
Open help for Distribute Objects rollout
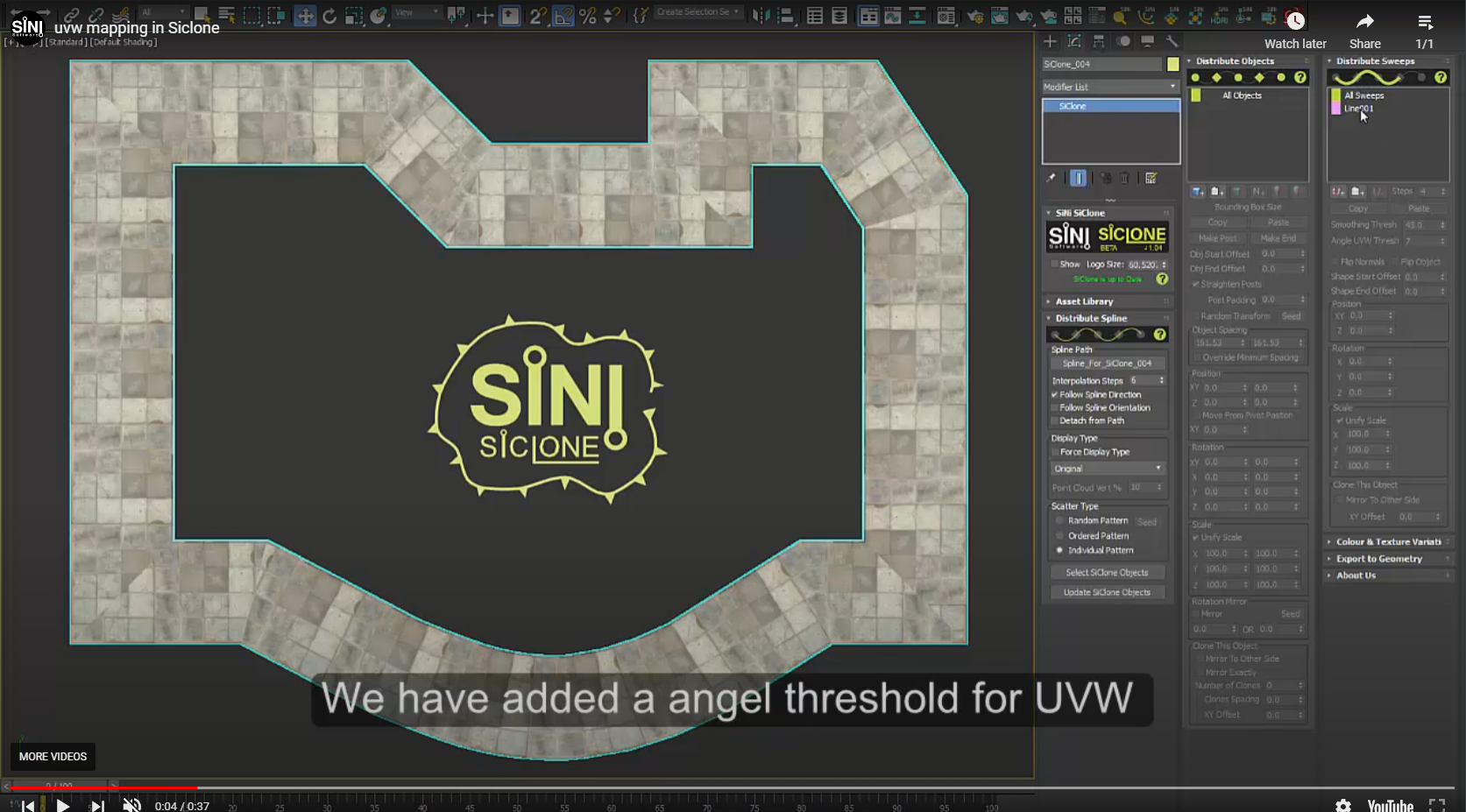(1300, 78)
